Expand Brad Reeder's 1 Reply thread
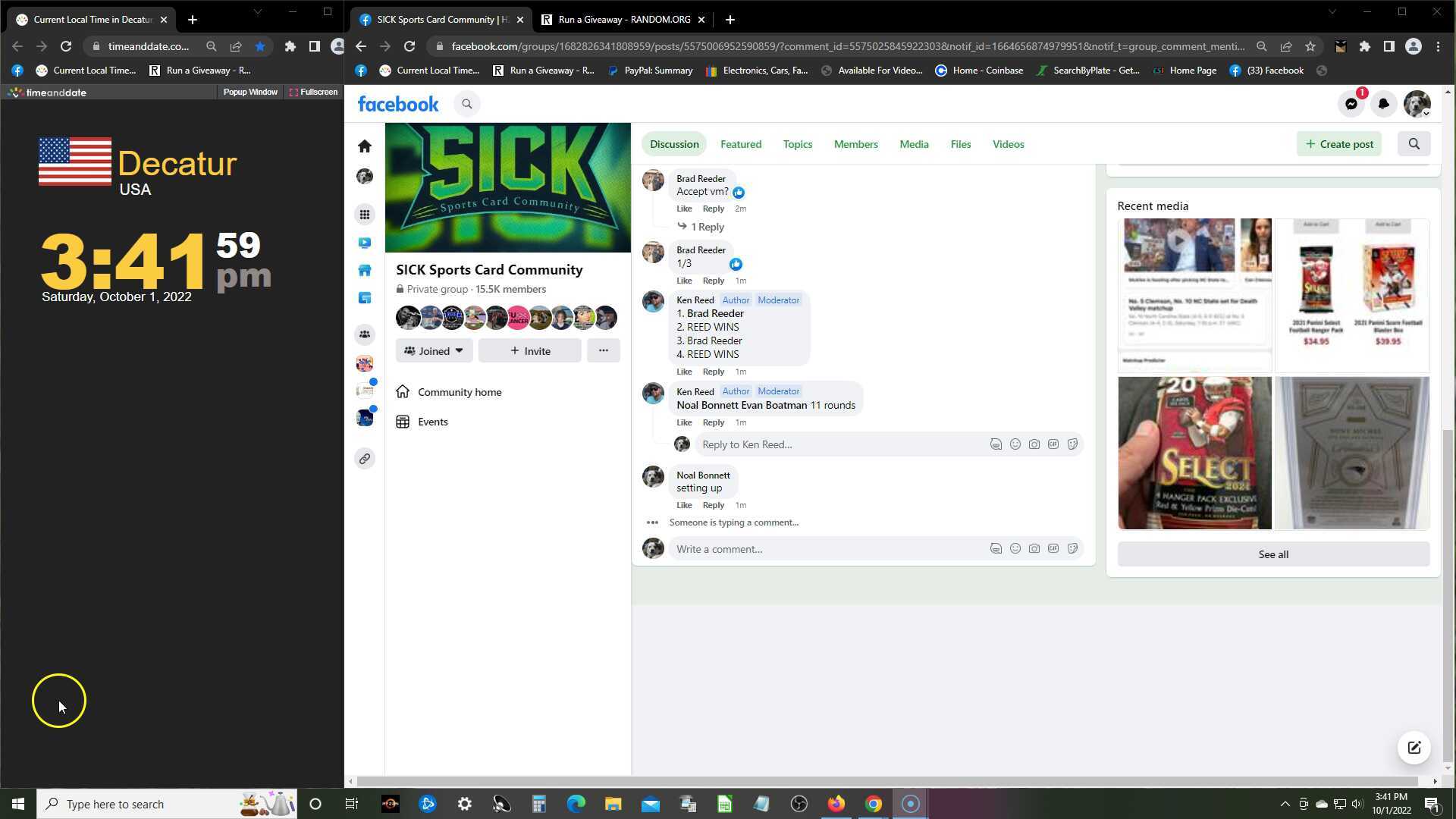 click(706, 227)
